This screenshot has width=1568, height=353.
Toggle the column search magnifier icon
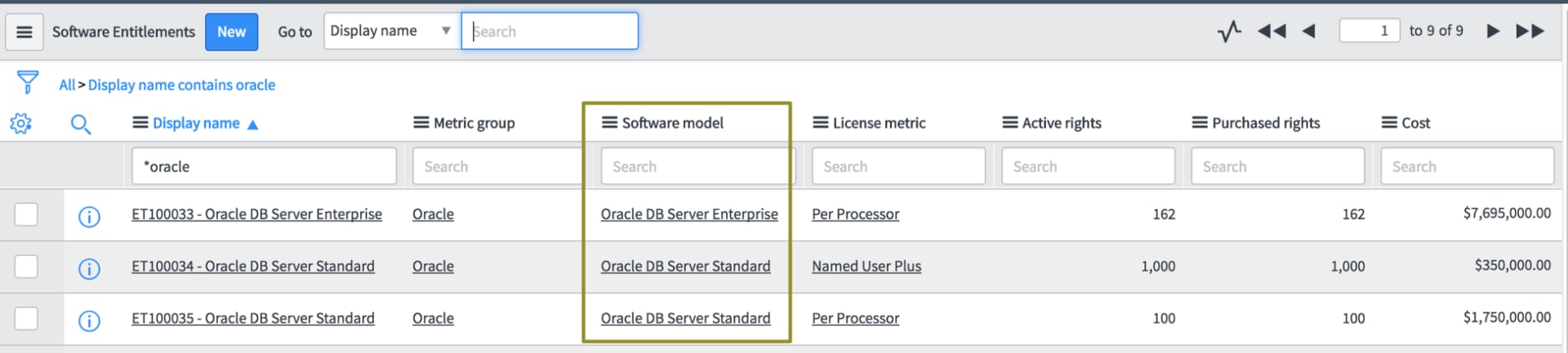click(x=80, y=124)
